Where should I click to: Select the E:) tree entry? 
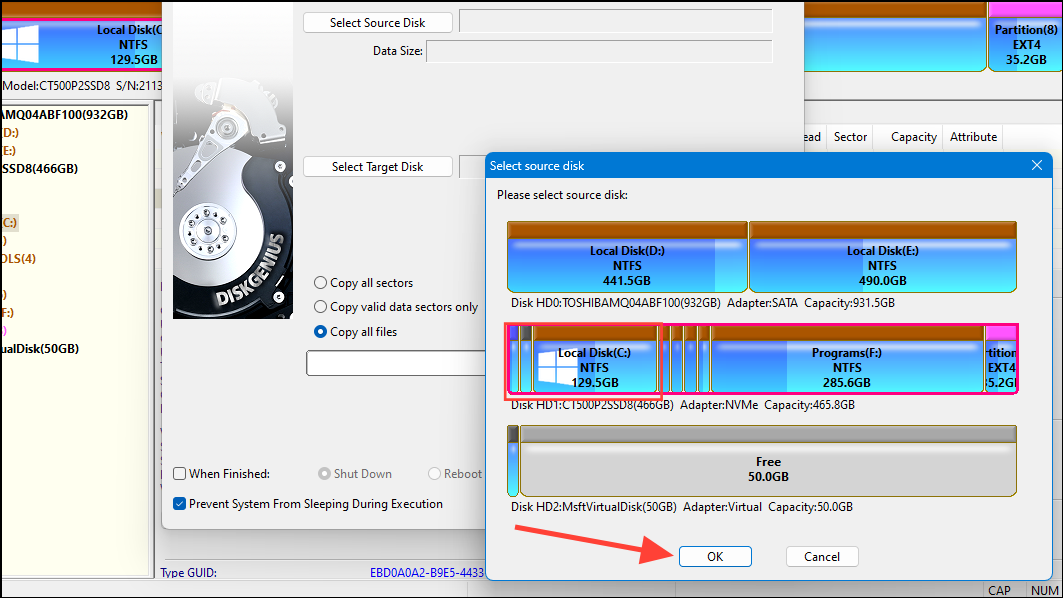coord(8,151)
